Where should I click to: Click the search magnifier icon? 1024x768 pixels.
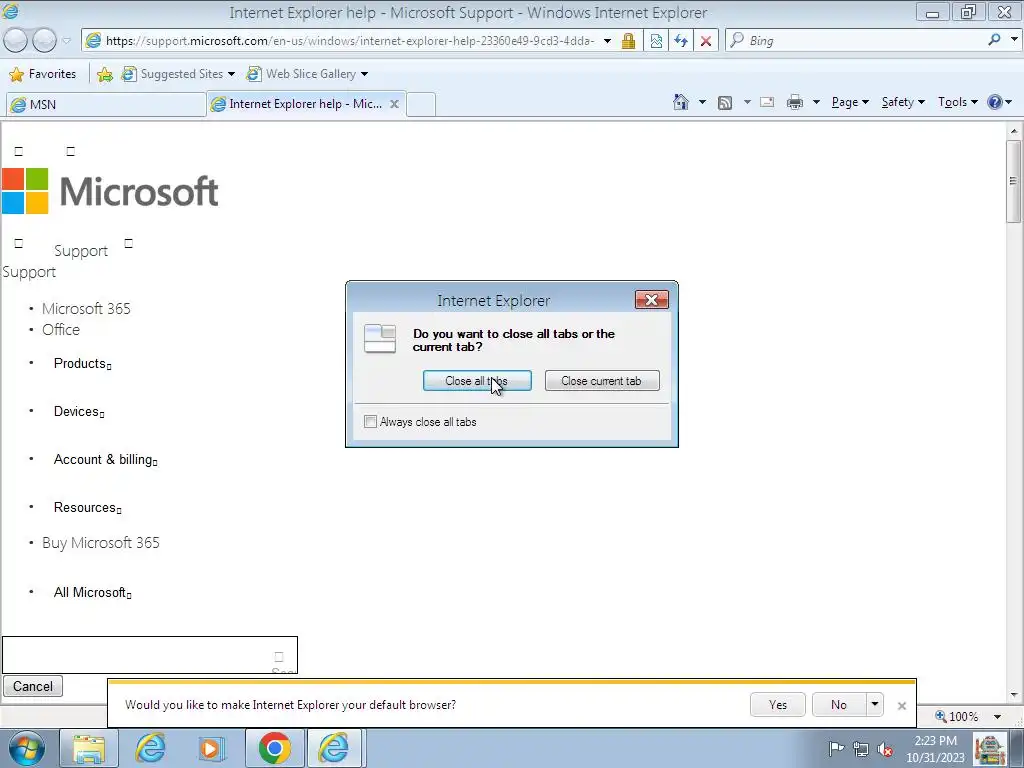click(994, 40)
